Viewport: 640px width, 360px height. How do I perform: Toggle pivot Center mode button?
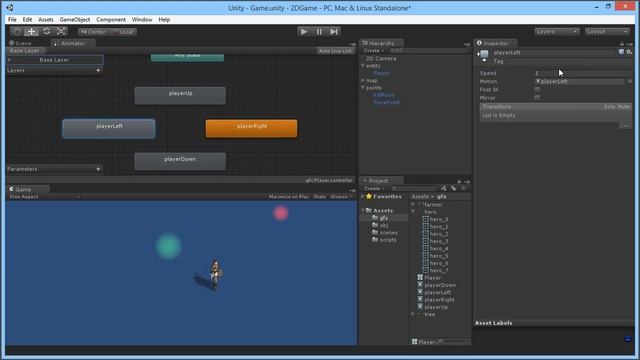93,32
